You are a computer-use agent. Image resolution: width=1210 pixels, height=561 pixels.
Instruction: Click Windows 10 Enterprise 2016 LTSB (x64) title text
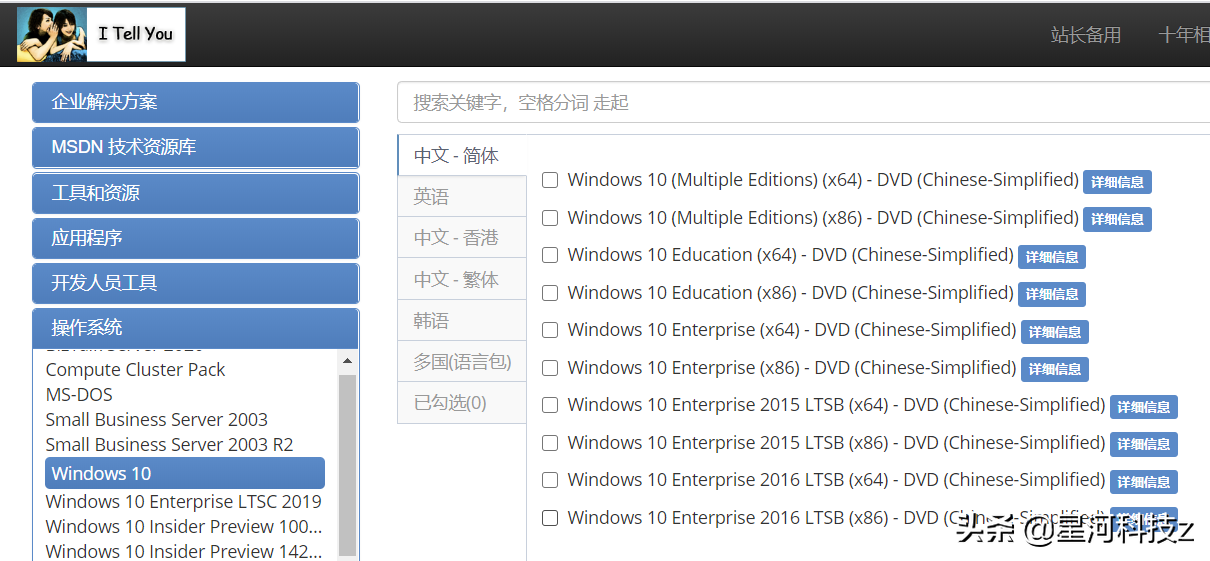tap(836, 480)
